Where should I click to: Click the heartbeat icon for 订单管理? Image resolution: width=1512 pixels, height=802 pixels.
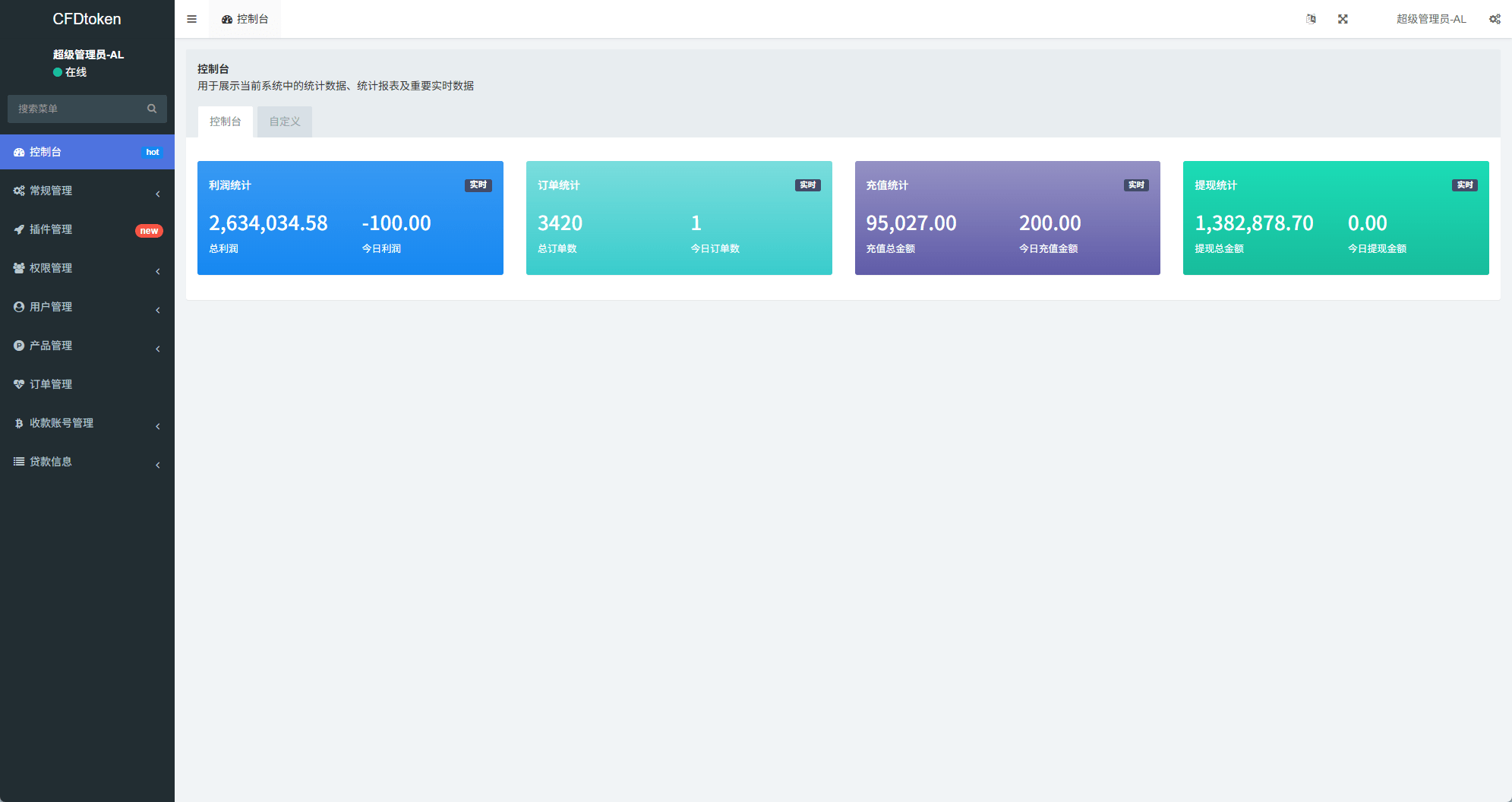click(19, 384)
